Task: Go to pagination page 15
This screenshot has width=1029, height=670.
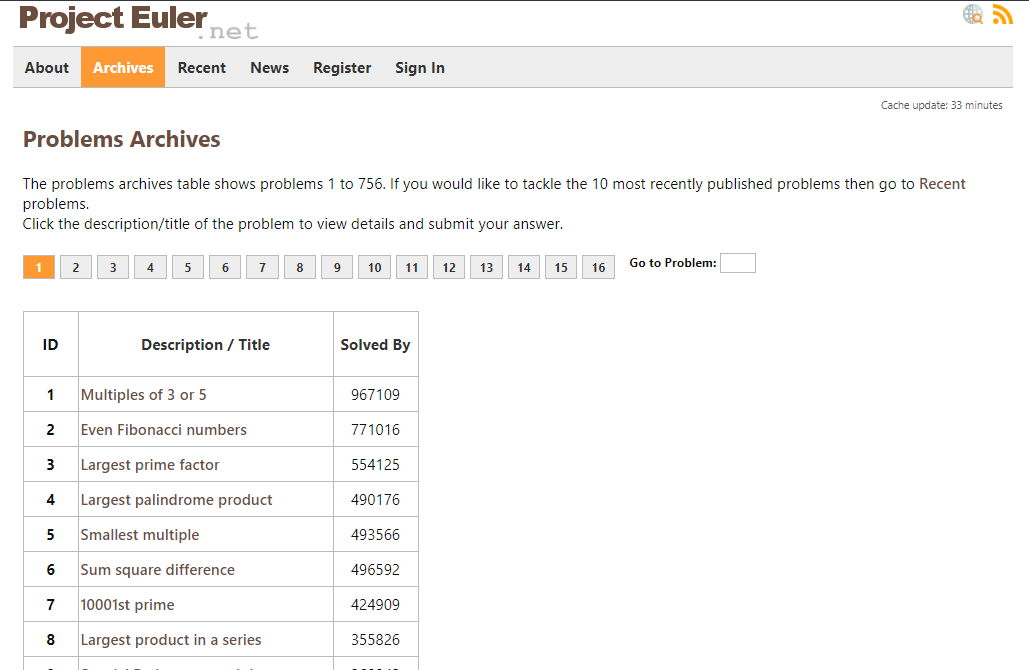Action: [x=561, y=267]
